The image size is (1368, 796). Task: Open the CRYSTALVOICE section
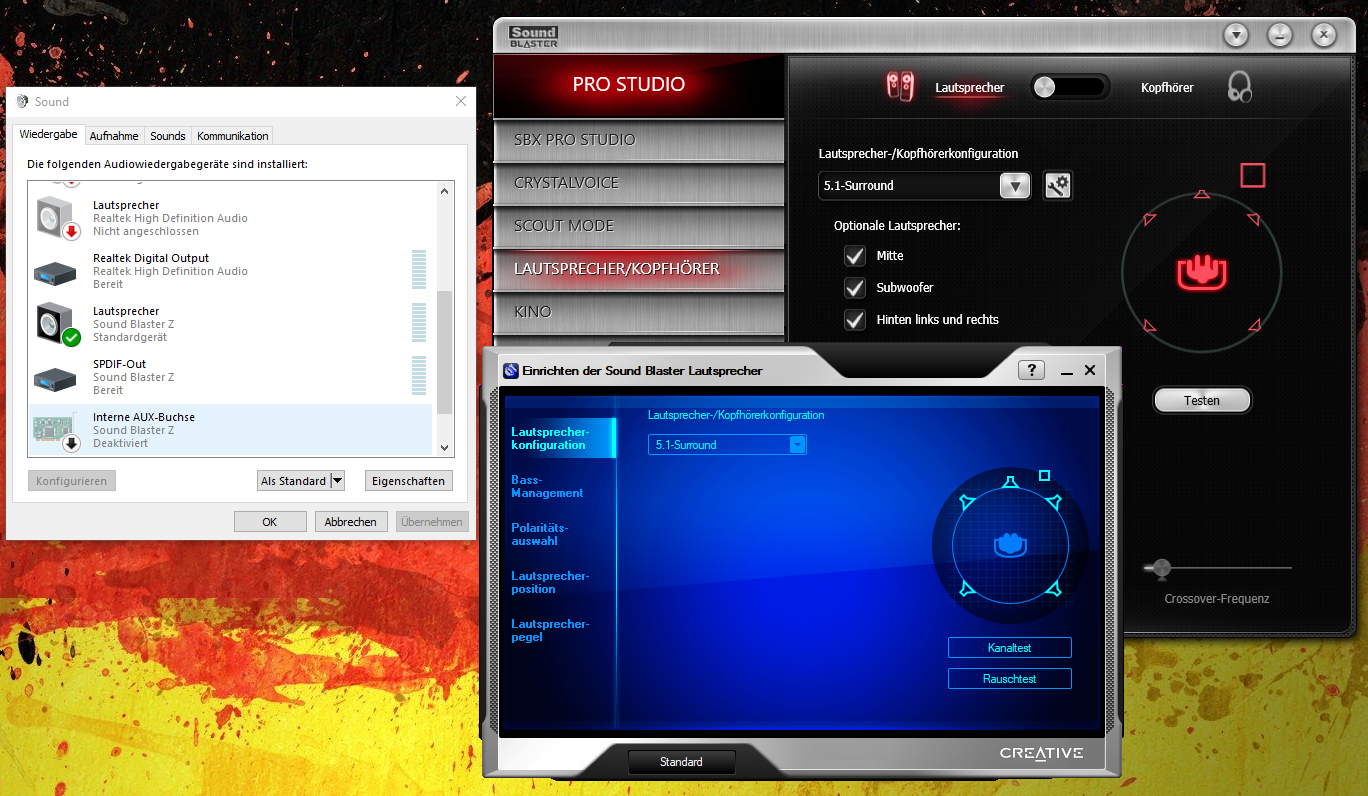point(639,183)
